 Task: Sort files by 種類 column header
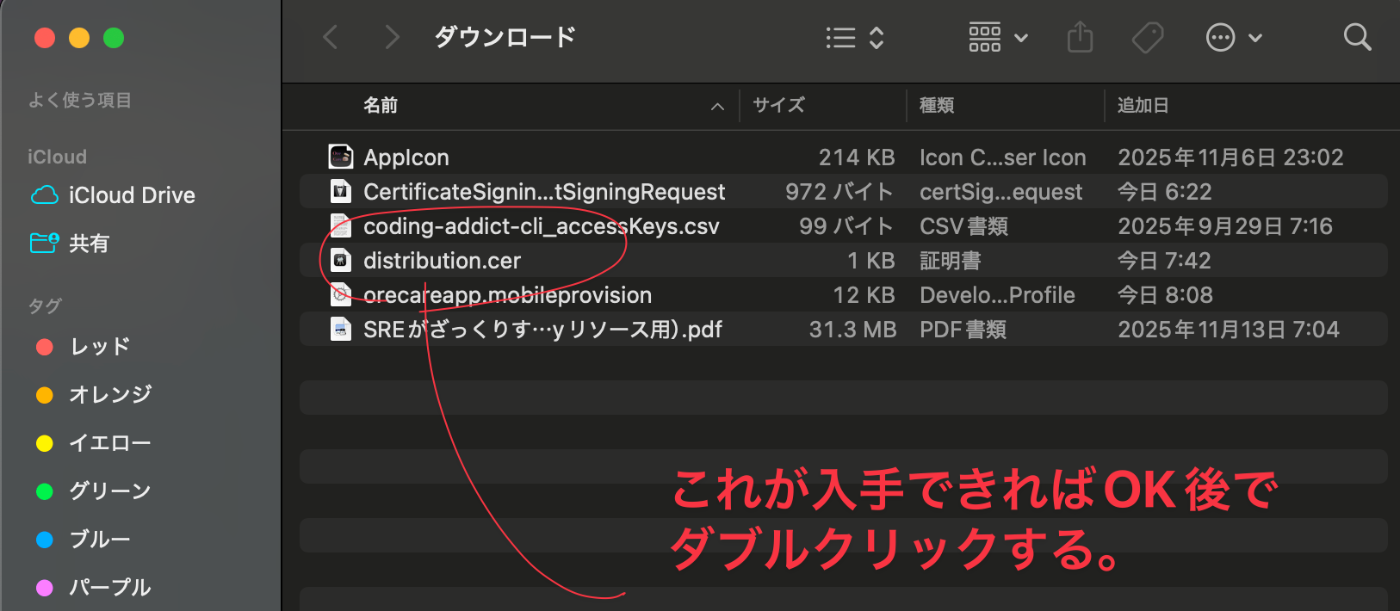[936, 105]
